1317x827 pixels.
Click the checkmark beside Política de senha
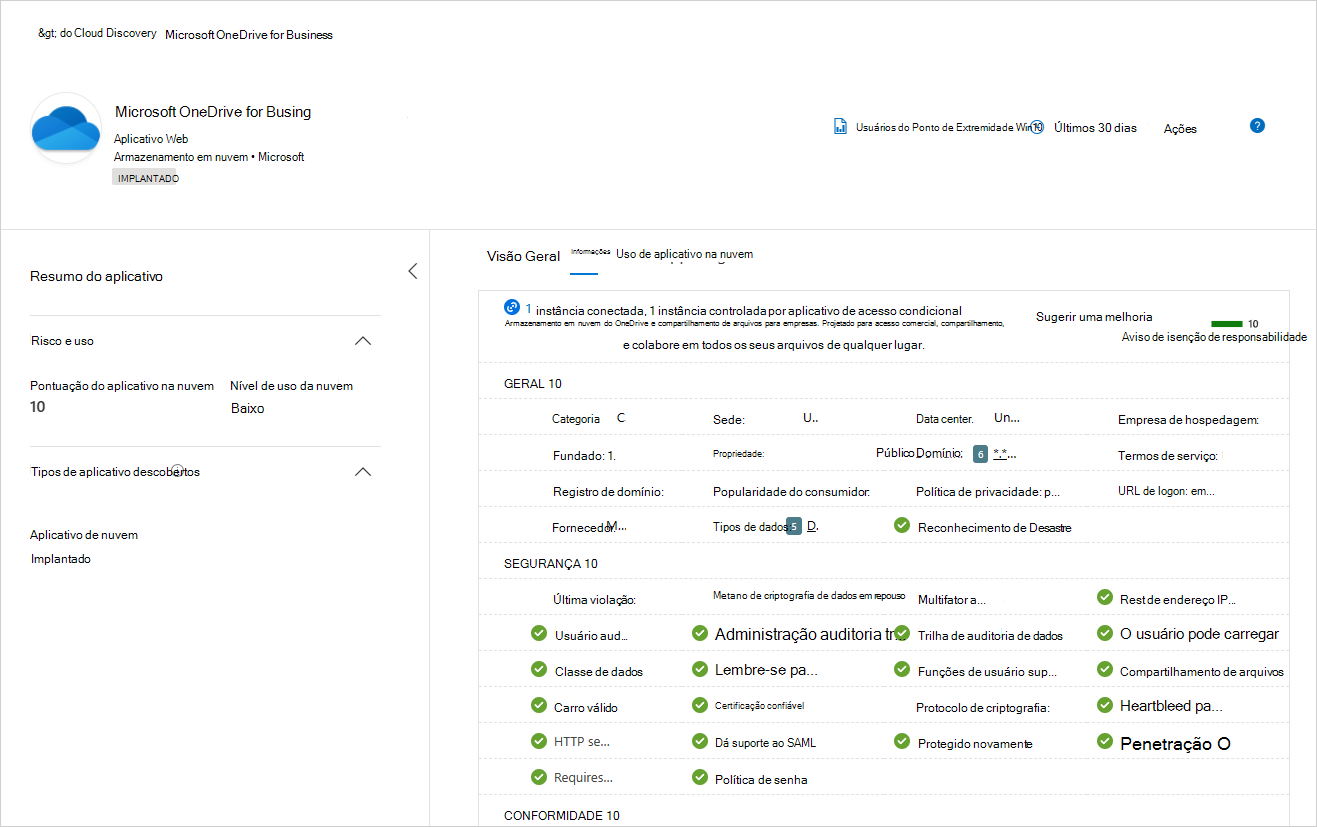click(700, 777)
